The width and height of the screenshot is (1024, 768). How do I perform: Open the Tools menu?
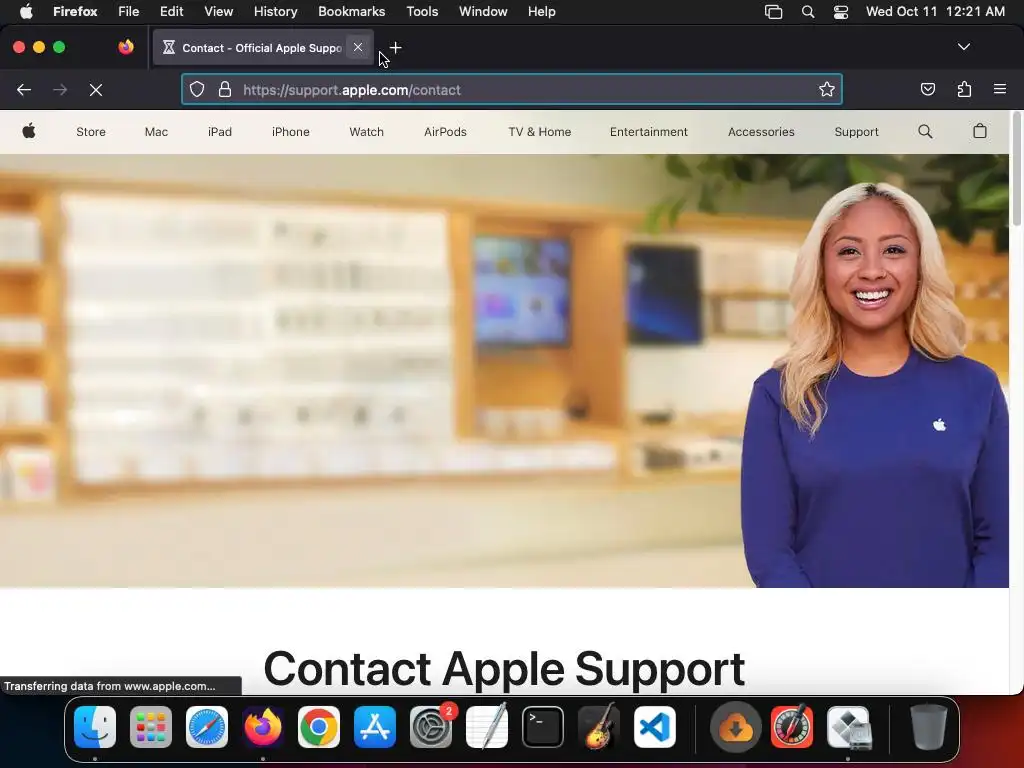[422, 12]
